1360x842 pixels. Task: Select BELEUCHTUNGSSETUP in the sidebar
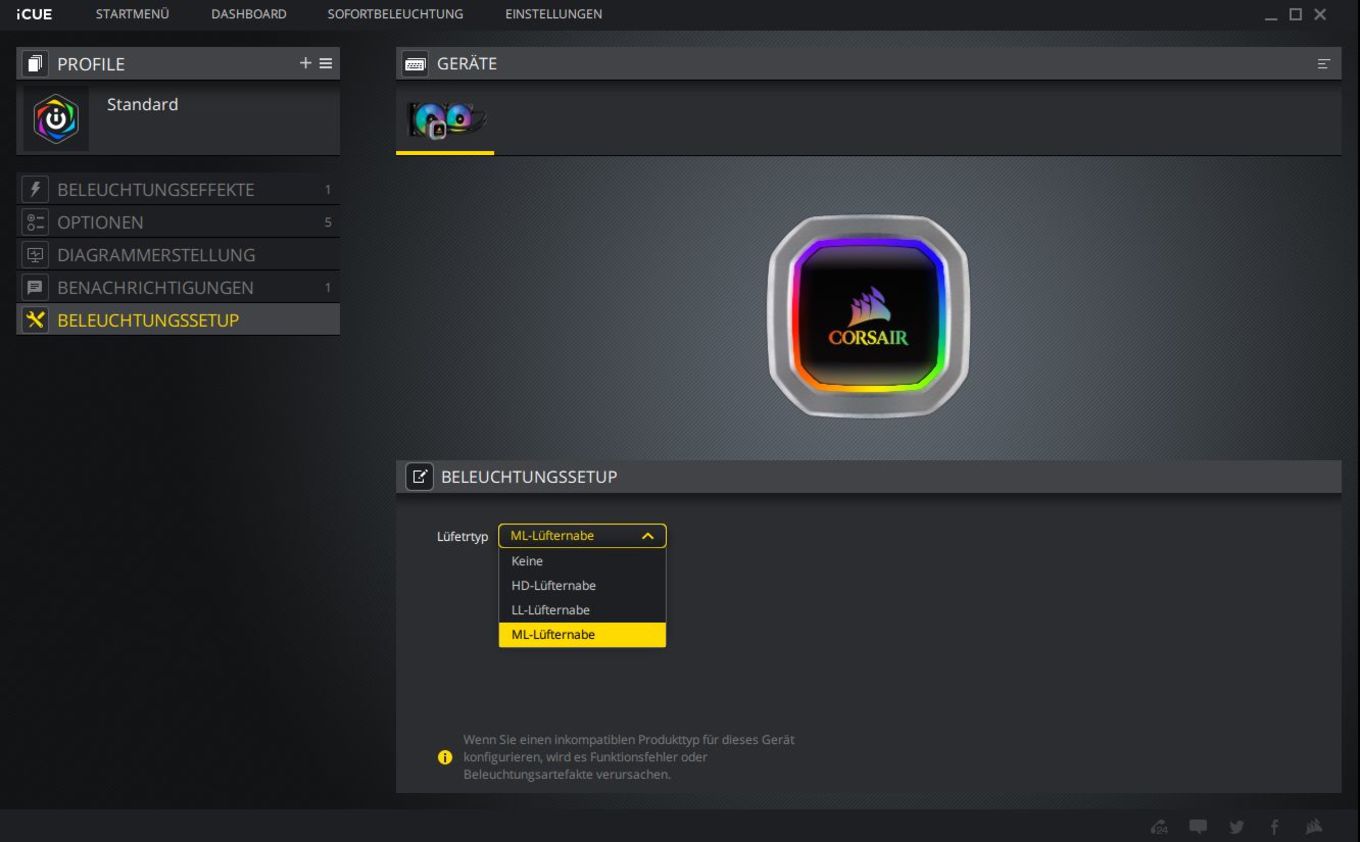(178, 320)
